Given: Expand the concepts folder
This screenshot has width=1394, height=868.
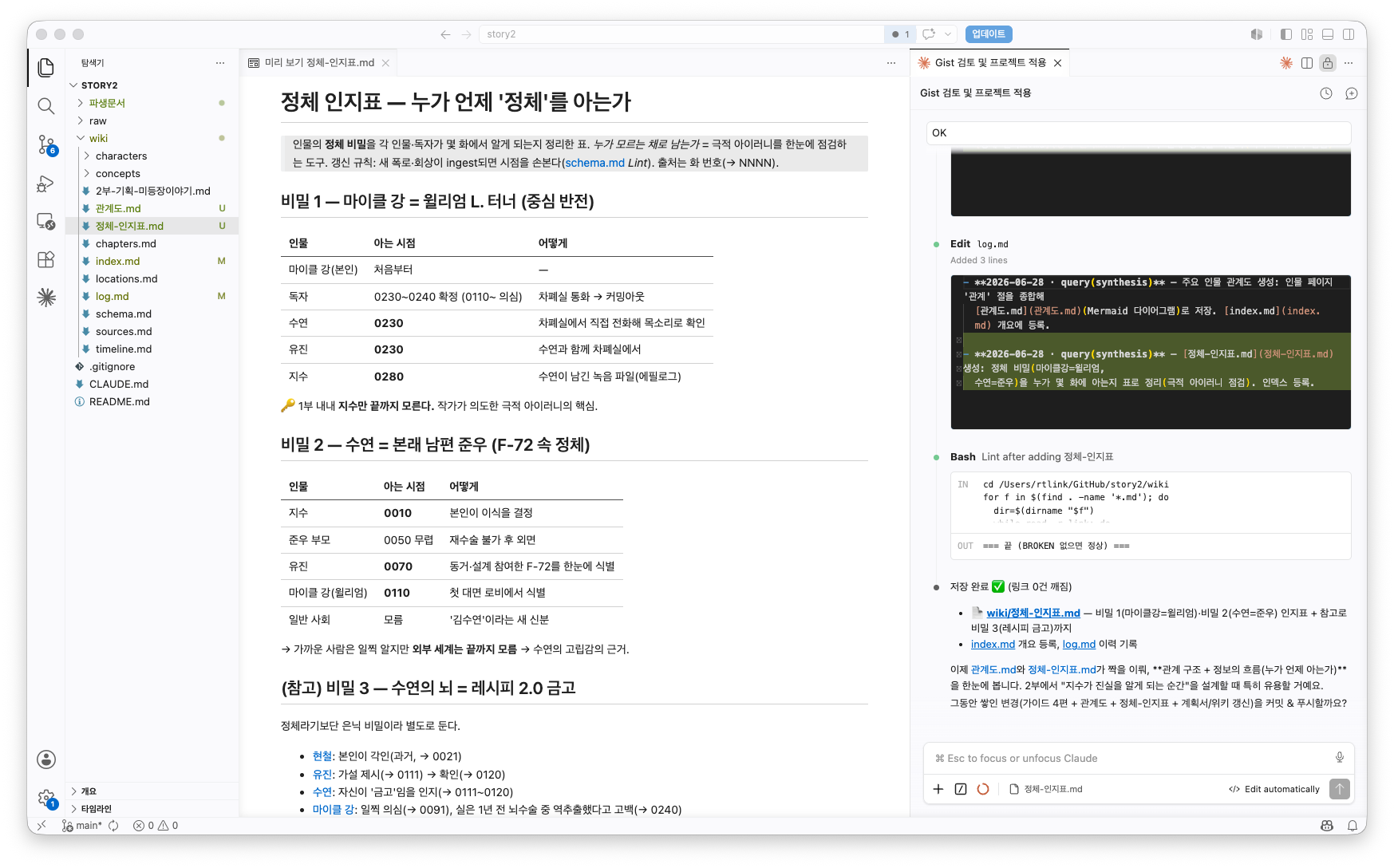Looking at the screenshot, I should 87,173.
